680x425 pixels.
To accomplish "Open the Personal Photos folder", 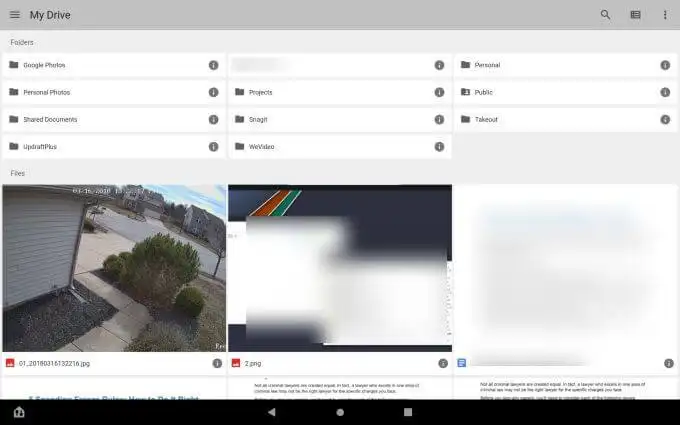I will pyautogui.click(x=114, y=92).
